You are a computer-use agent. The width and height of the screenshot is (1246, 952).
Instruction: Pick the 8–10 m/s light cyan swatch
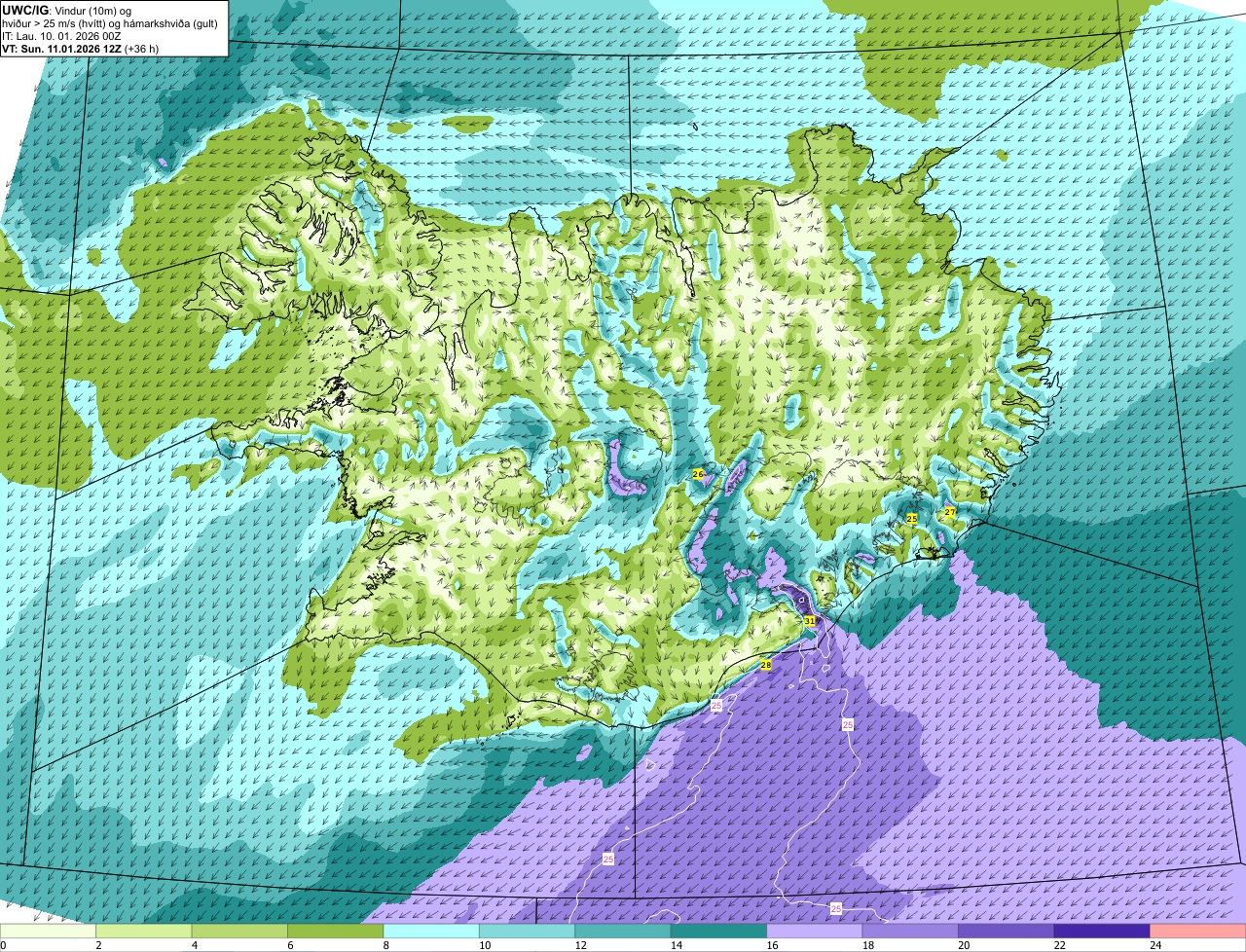(x=431, y=932)
